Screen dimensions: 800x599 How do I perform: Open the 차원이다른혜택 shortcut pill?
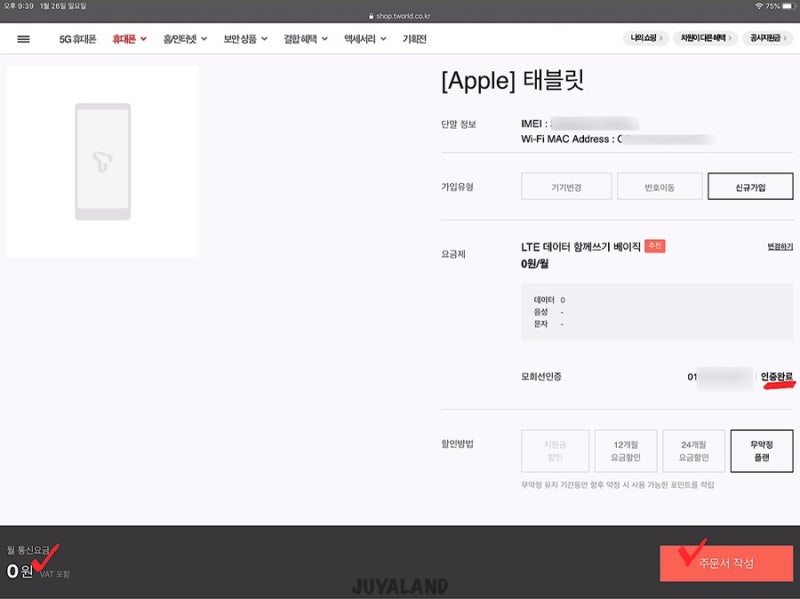[705, 38]
